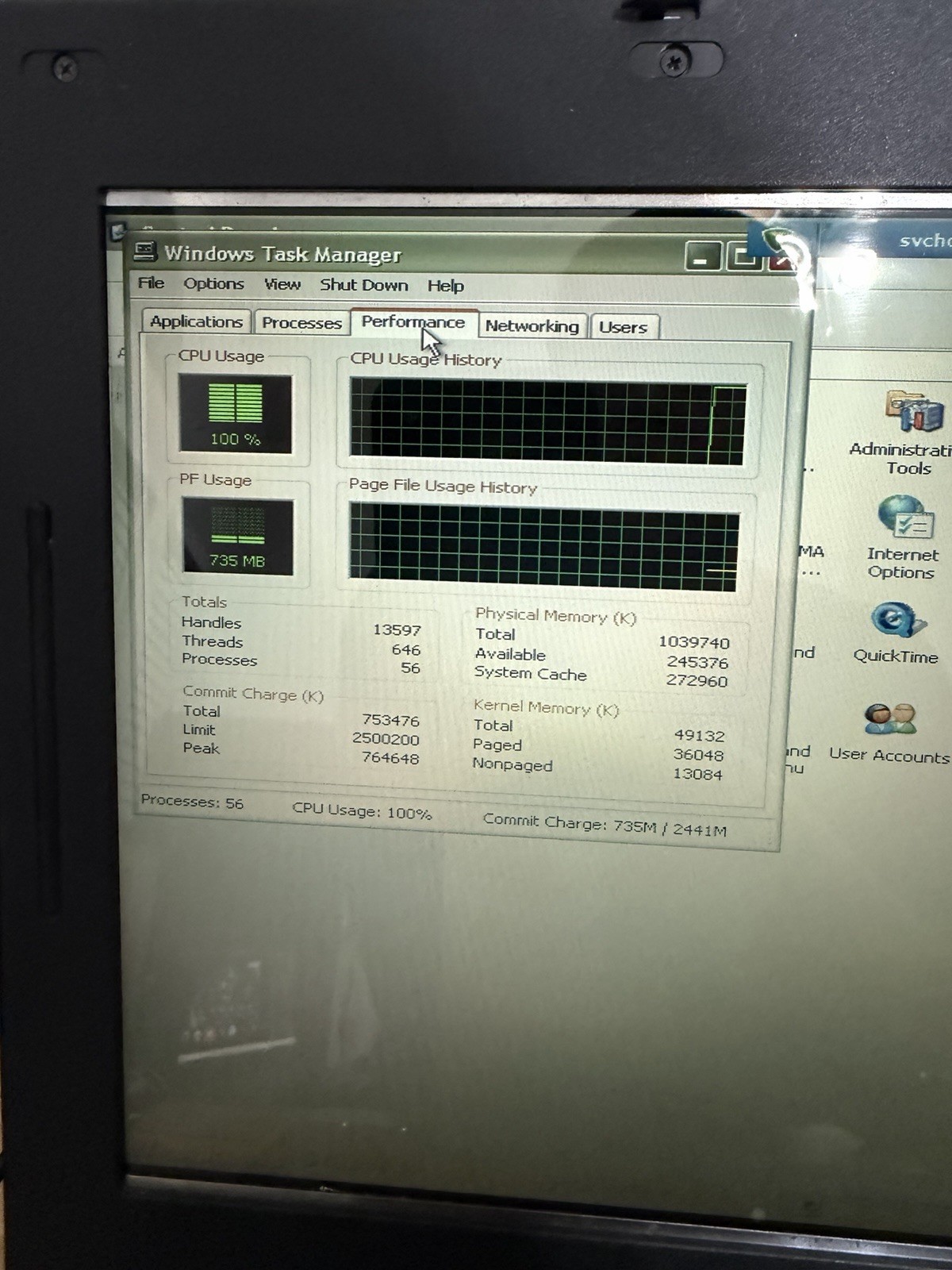Click the CPU Usage History graph
This screenshot has height=1270, width=952.
[548, 421]
